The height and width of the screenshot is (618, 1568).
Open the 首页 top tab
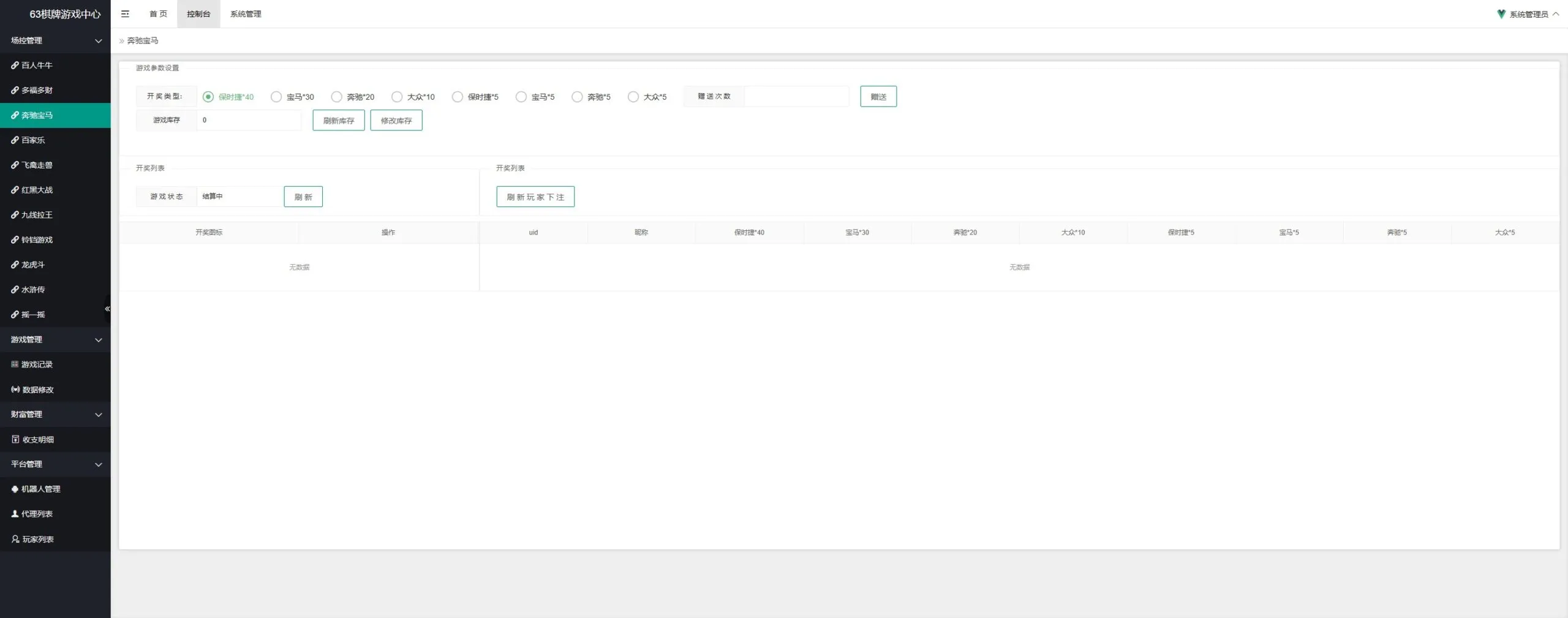pyautogui.click(x=158, y=13)
